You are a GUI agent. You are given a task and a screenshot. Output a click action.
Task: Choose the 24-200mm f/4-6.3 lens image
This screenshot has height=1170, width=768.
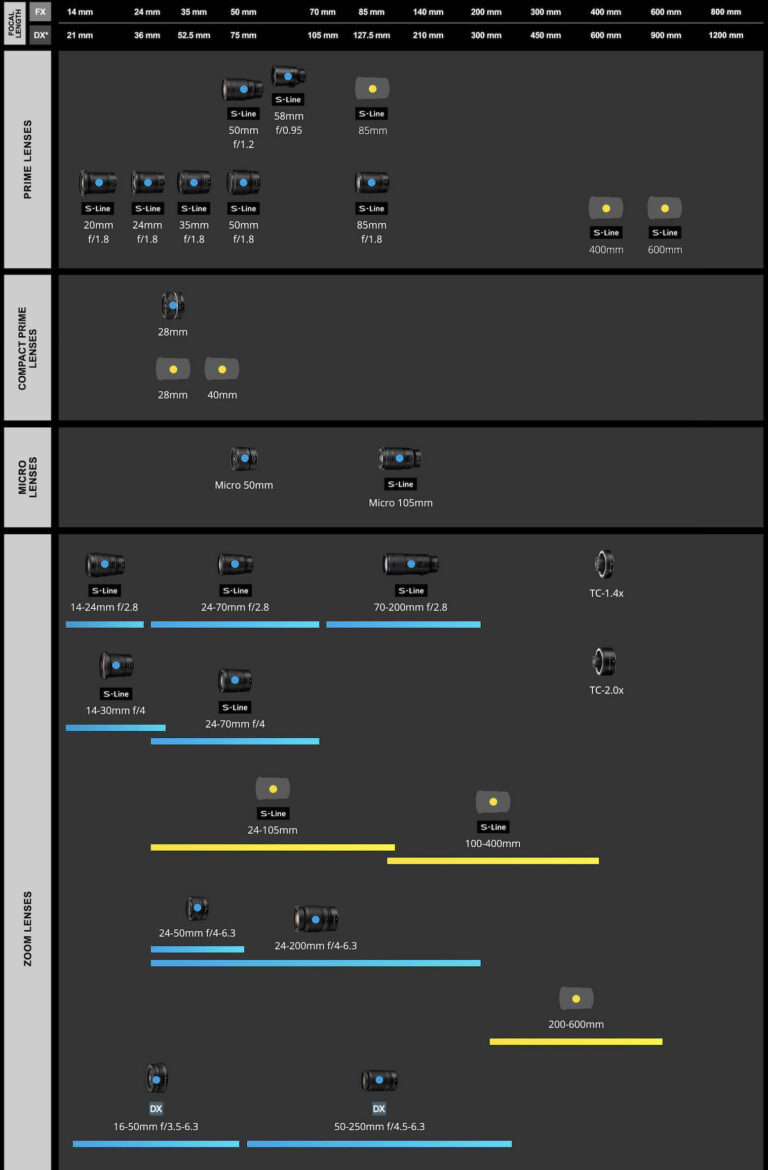[x=316, y=919]
